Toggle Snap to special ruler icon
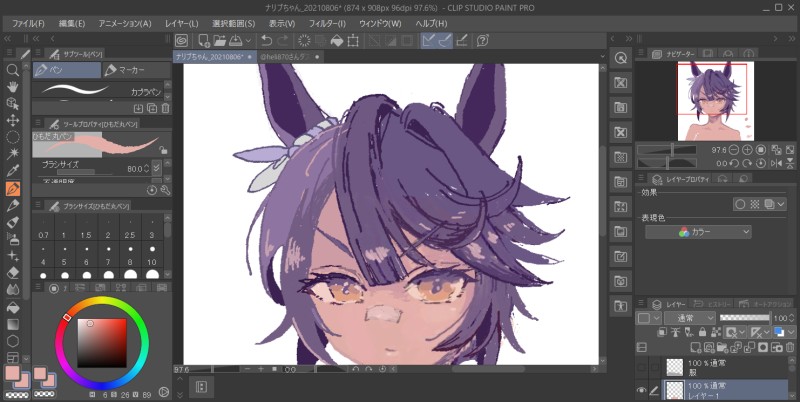This screenshot has height=402, width=800. [x=445, y=41]
